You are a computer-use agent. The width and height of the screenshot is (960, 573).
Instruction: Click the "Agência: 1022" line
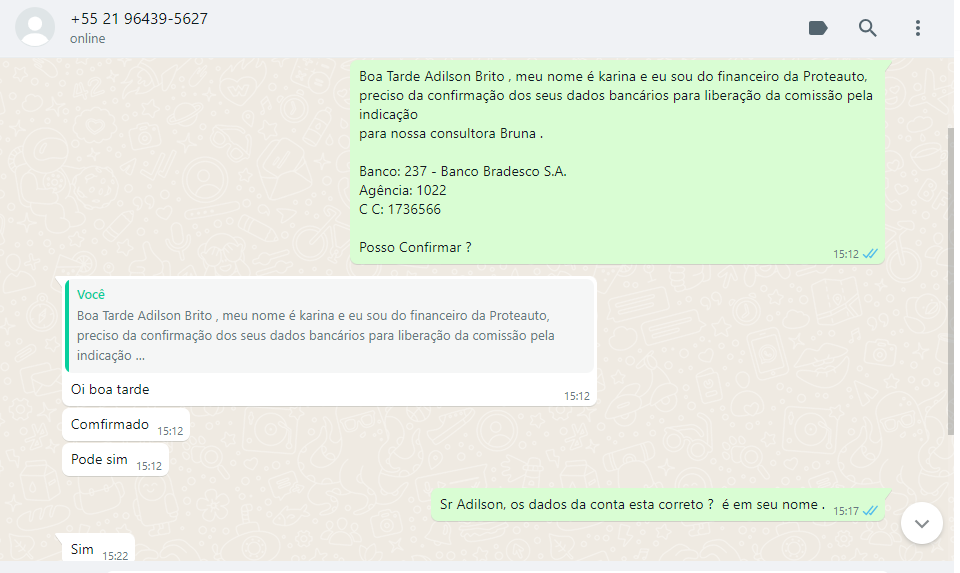(x=402, y=190)
